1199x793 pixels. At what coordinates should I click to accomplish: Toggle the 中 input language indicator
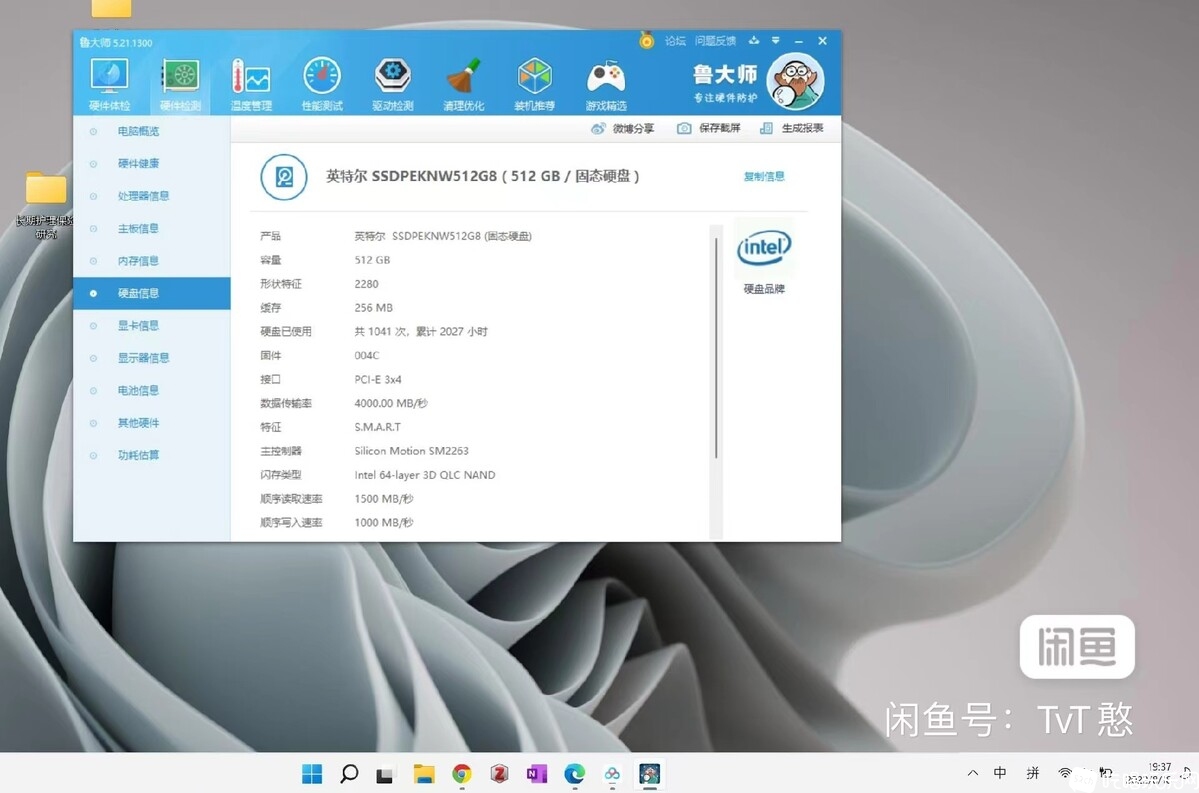pyautogui.click(x=1000, y=773)
